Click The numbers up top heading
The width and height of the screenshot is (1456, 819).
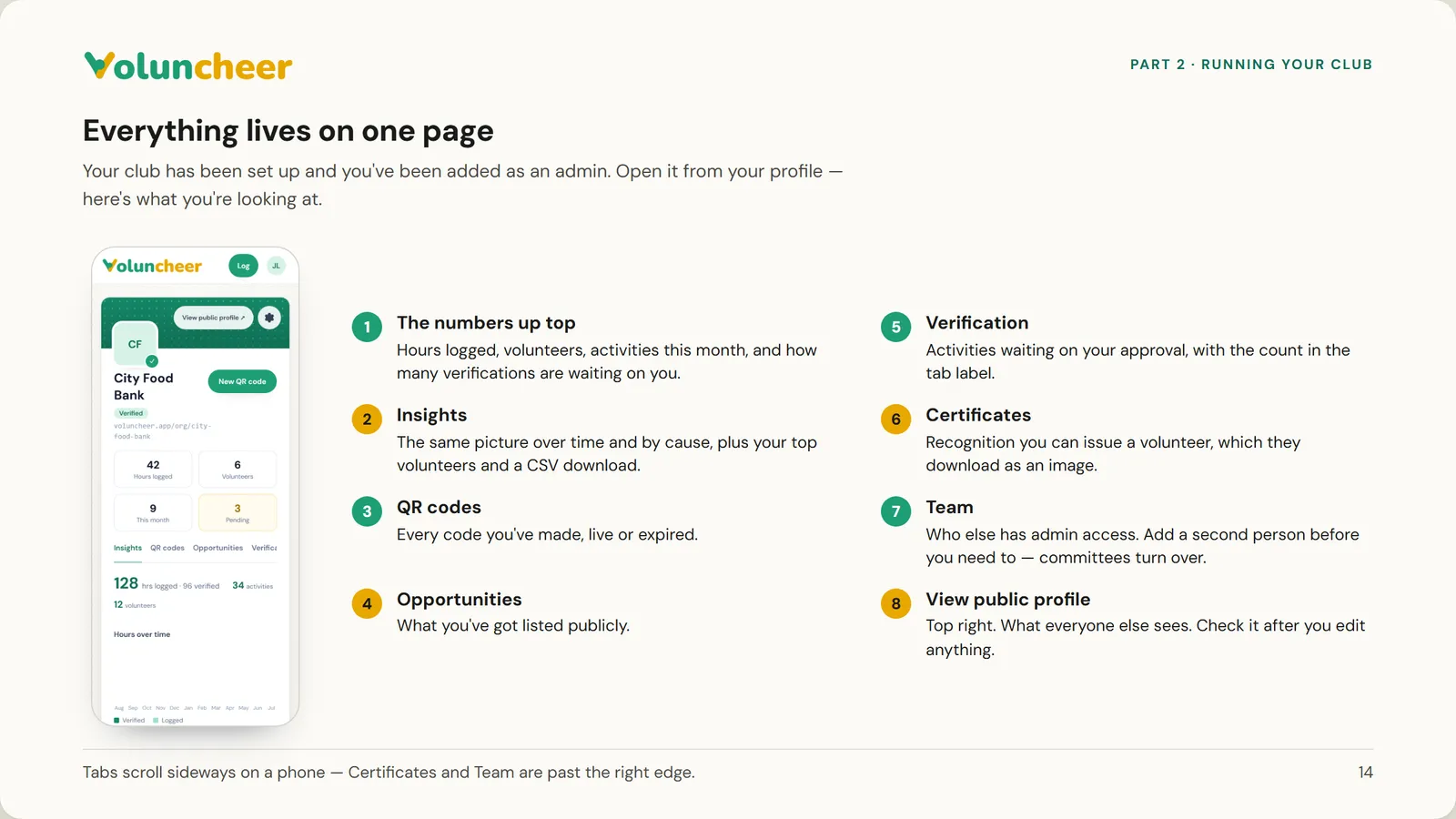(x=486, y=323)
